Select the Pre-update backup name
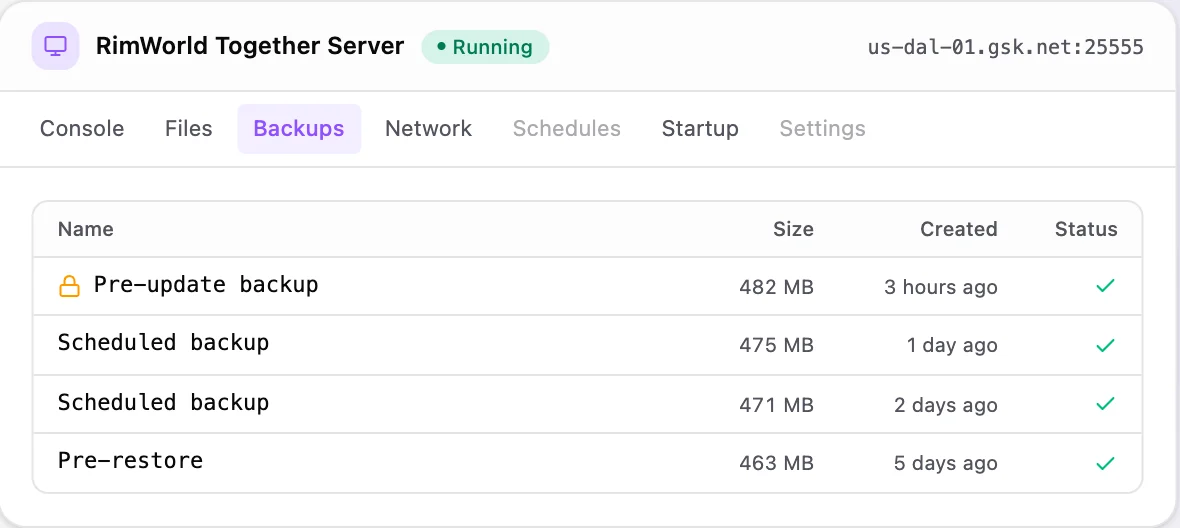Image resolution: width=1180 pixels, height=528 pixels. point(206,285)
